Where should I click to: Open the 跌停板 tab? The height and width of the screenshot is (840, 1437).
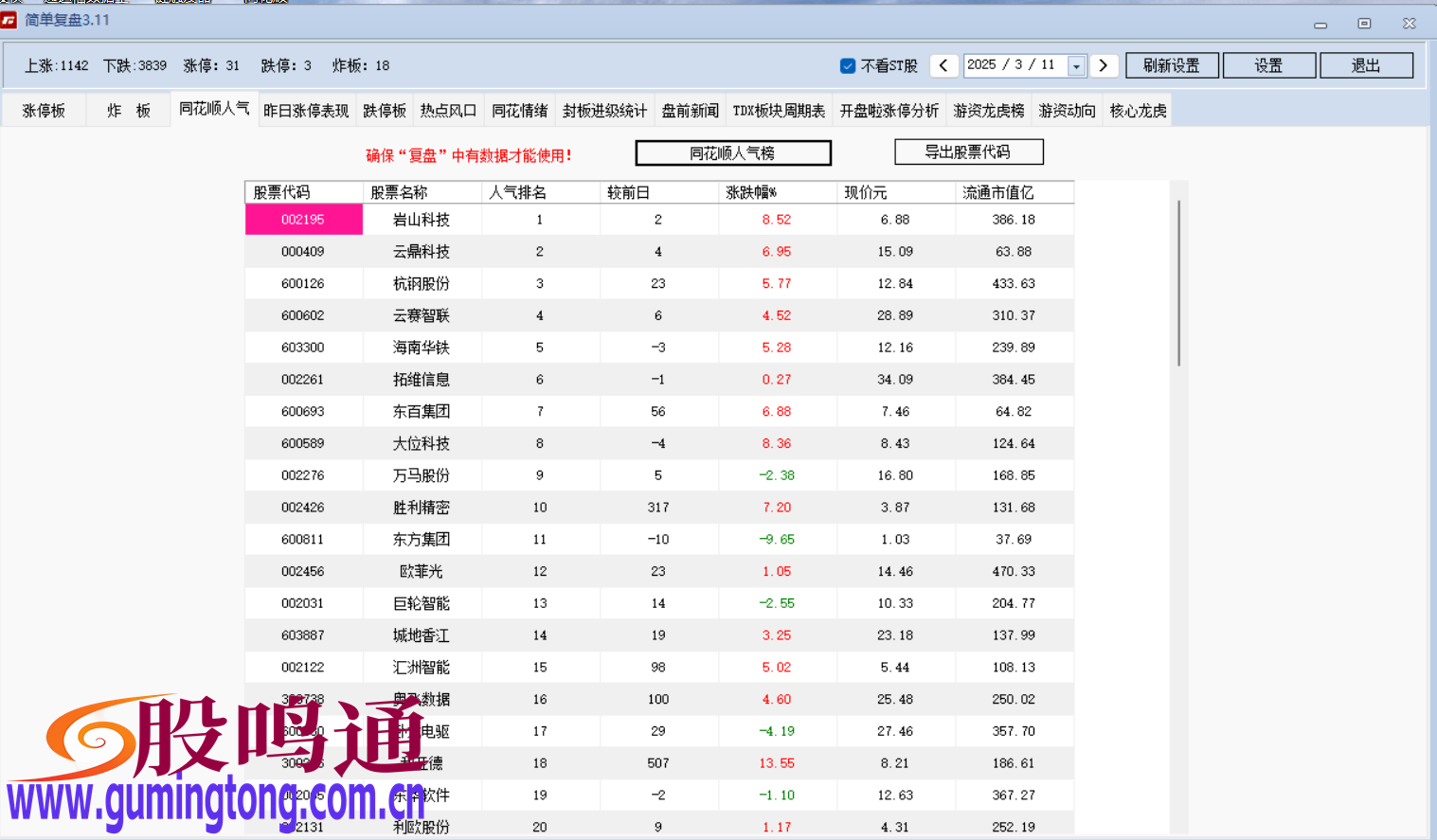[385, 109]
